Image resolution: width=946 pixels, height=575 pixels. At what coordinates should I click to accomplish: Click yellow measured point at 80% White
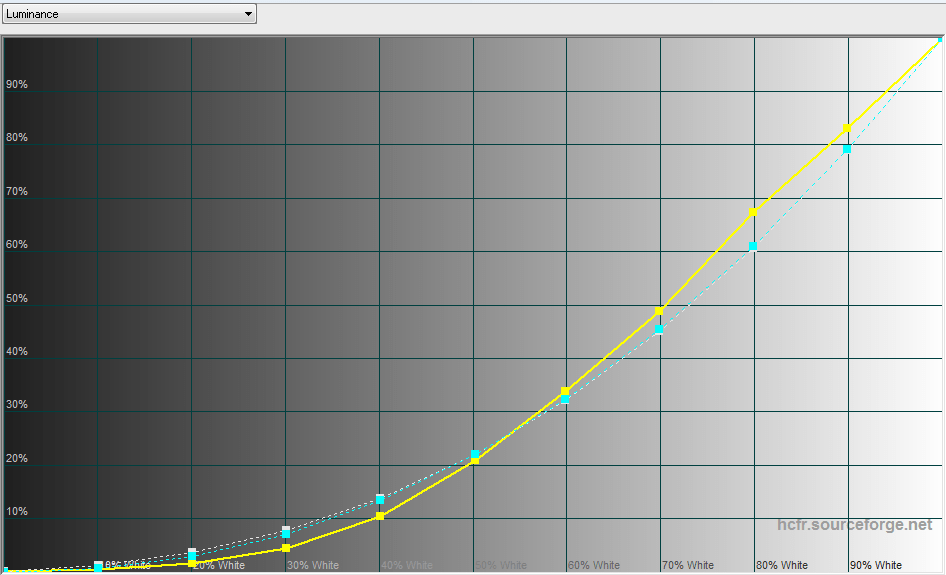click(x=753, y=212)
